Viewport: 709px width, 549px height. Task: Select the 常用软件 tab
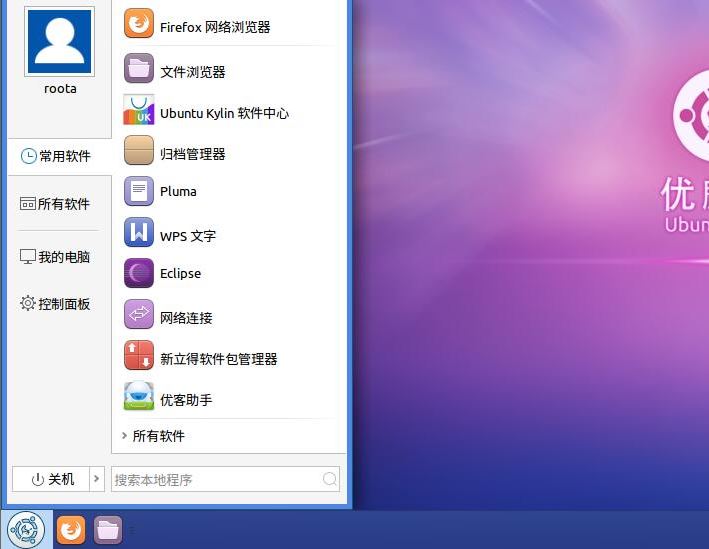coord(59,156)
